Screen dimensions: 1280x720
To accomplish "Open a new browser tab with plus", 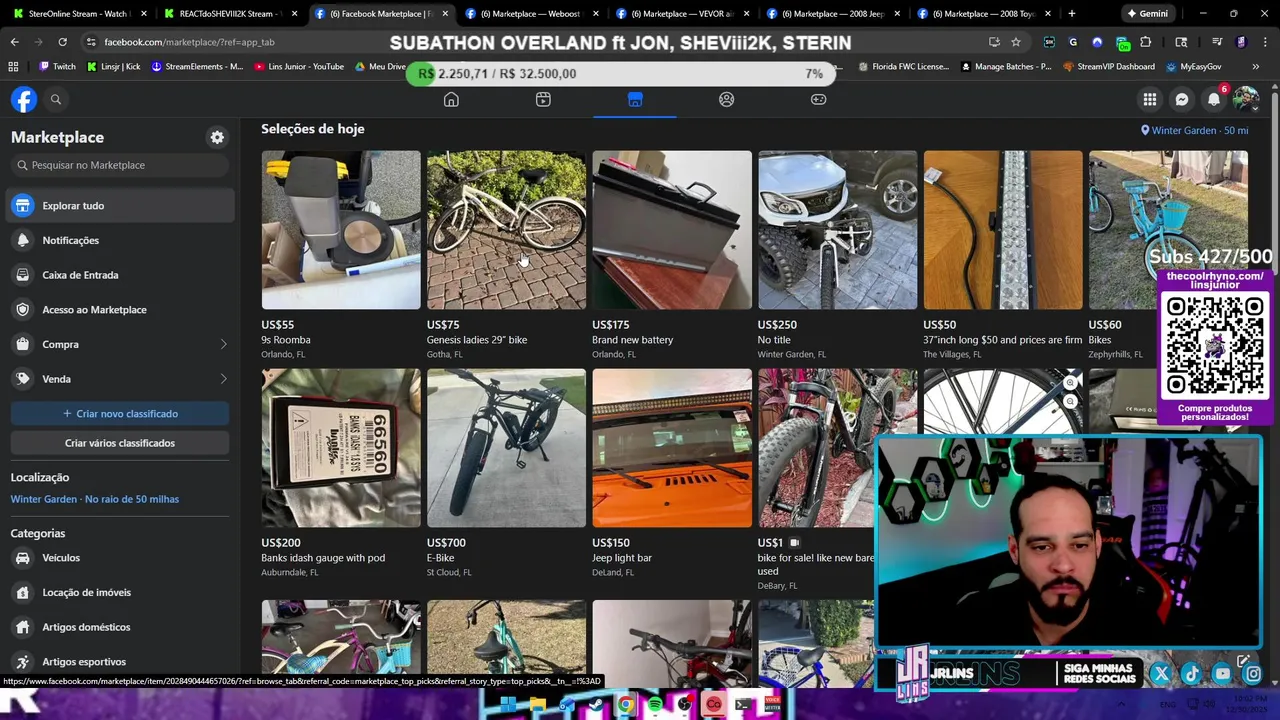I will click(1072, 14).
